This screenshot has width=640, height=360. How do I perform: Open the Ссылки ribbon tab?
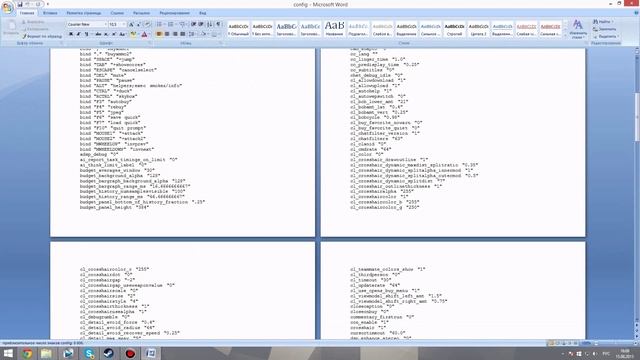pos(117,13)
